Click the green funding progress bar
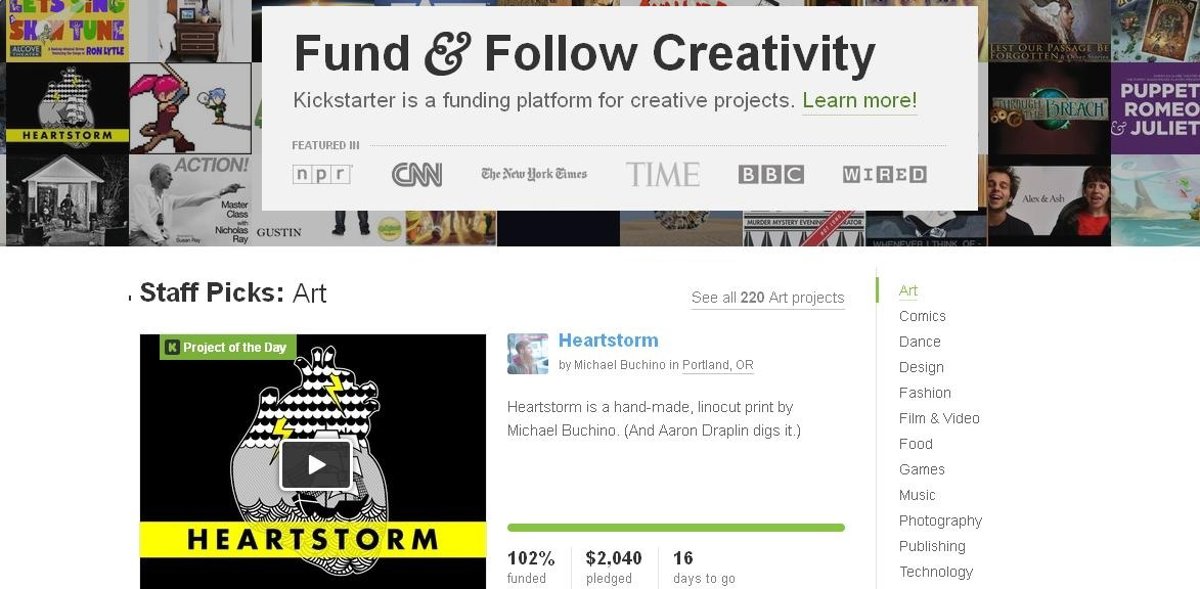 pos(675,528)
